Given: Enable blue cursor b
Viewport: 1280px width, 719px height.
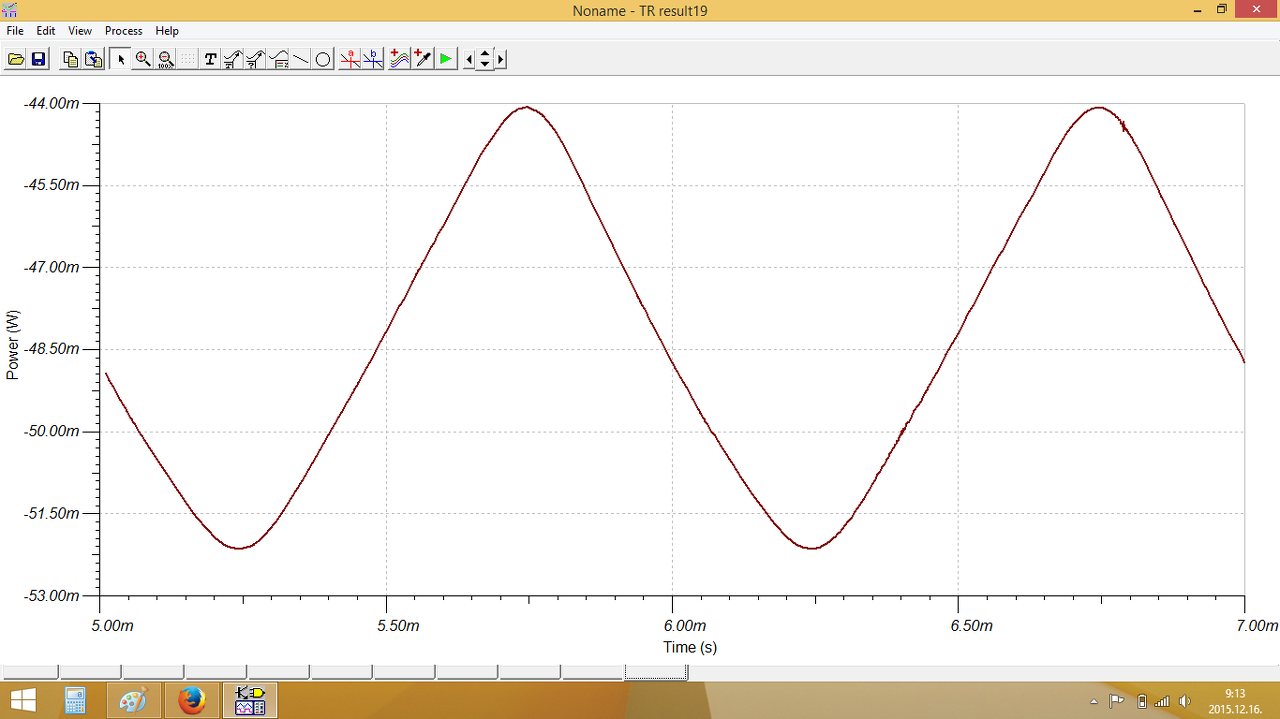Looking at the screenshot, I should tap(373, 59).
